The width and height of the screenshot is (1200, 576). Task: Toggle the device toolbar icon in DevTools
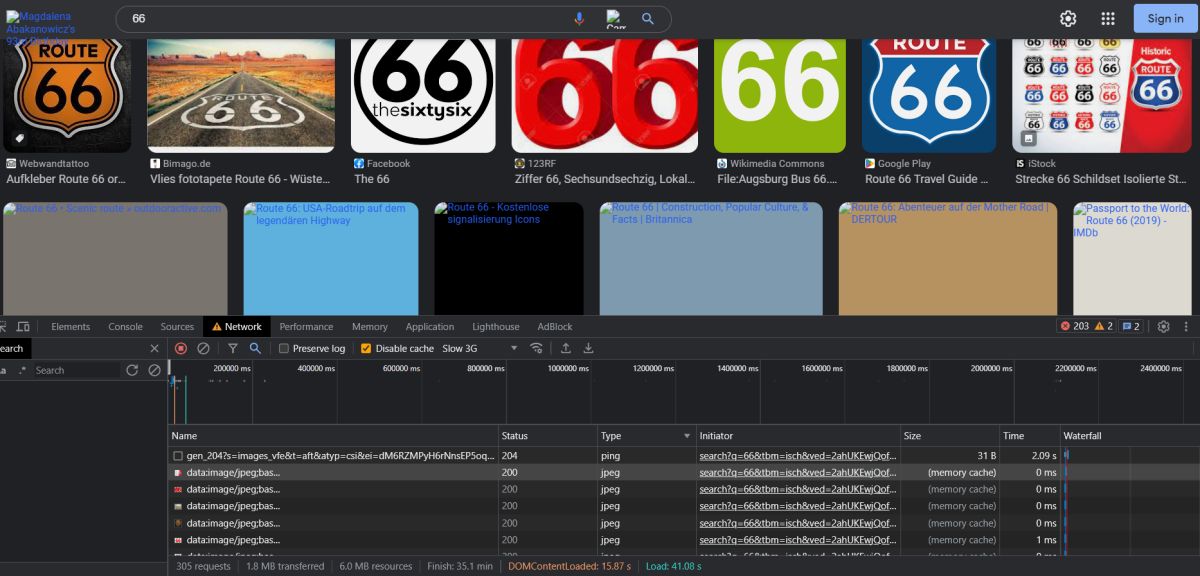coord(23,326)
